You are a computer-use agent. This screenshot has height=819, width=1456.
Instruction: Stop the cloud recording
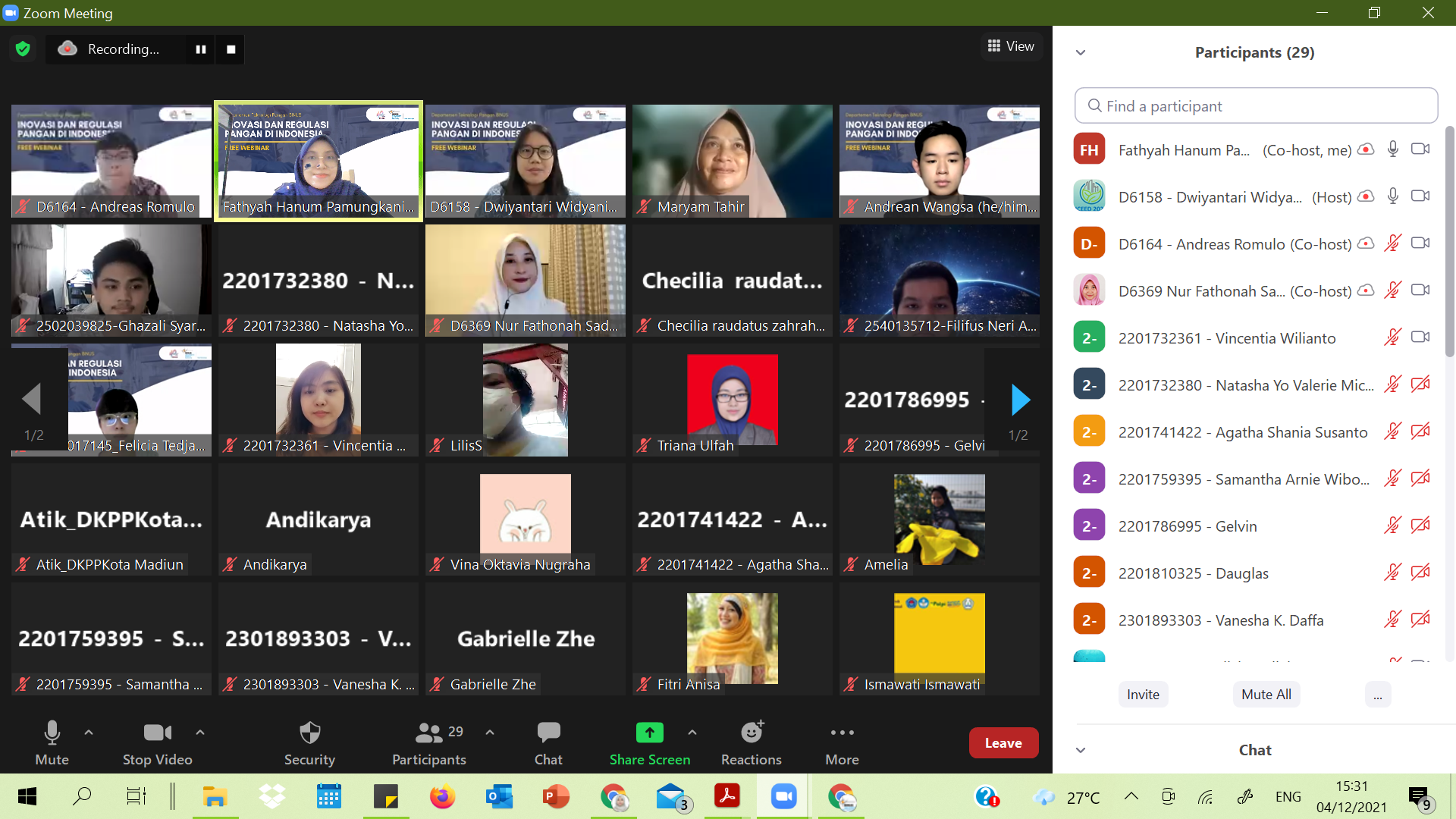coord(231,49)
